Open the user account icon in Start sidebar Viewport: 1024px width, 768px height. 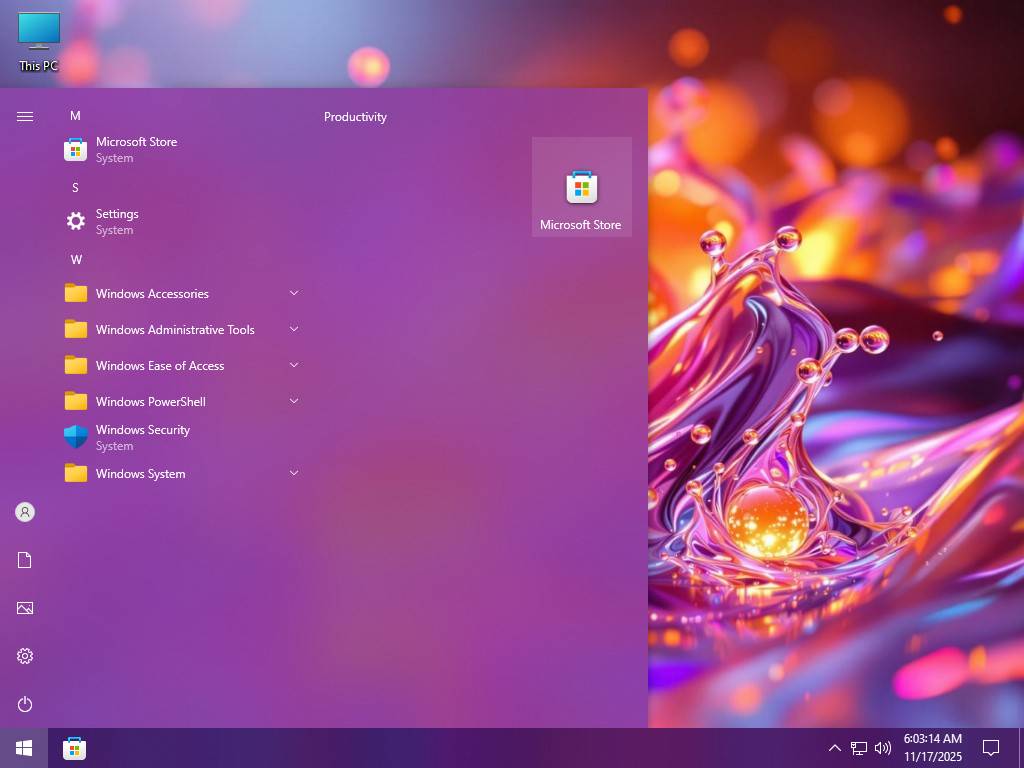pos(25,512)
